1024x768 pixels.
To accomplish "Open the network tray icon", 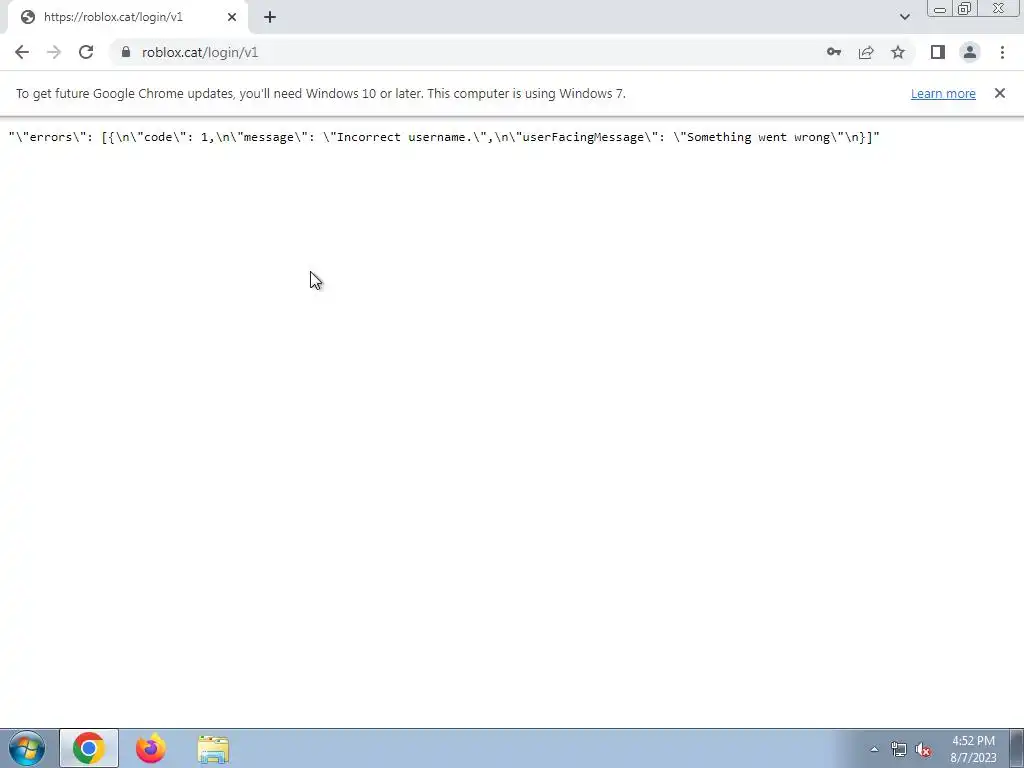I will click(899, 750).
